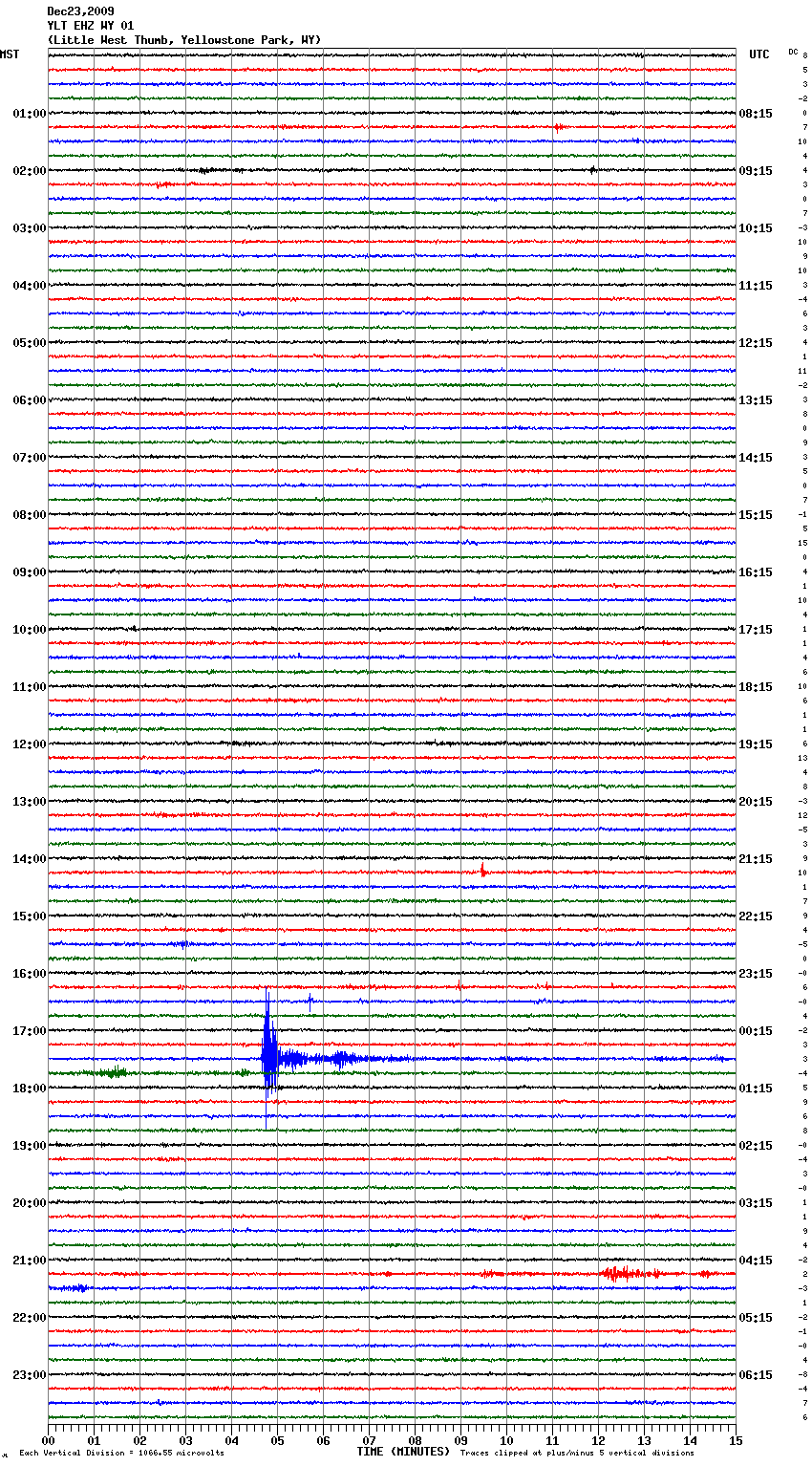Select the 16:00 MST time label

tap(29, 974)
